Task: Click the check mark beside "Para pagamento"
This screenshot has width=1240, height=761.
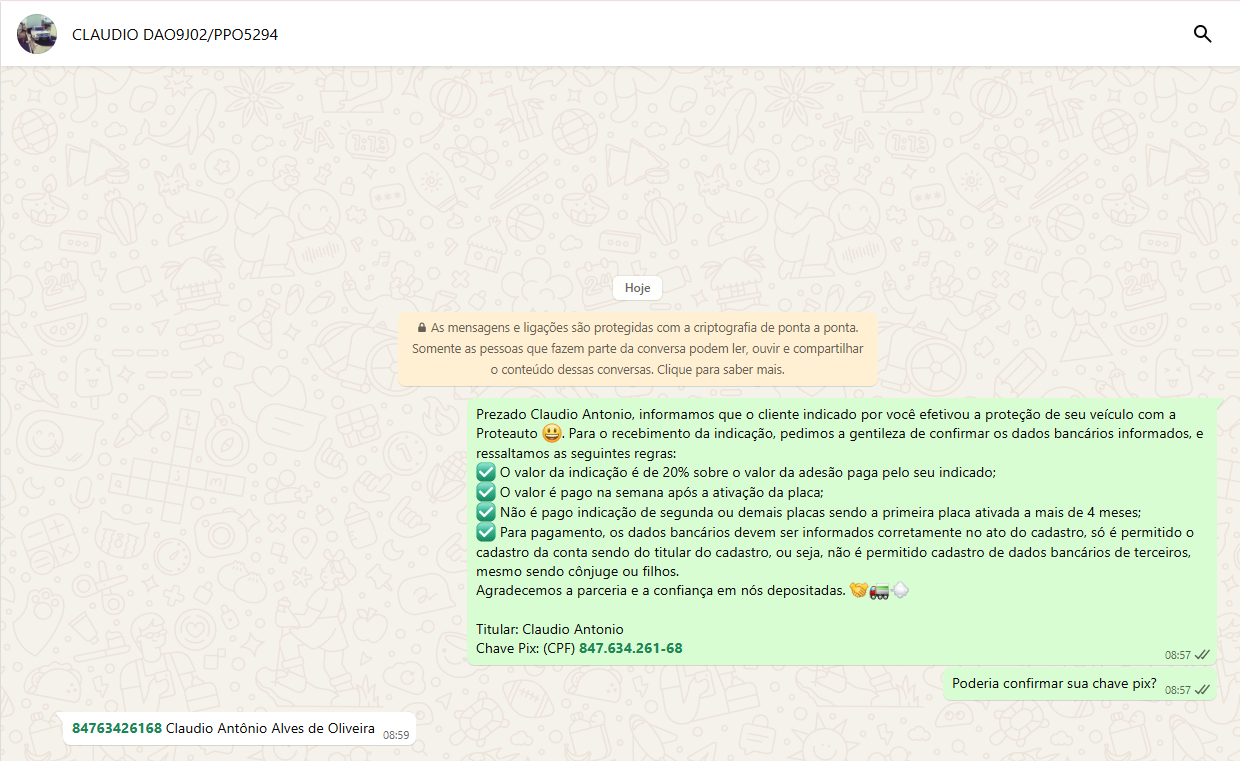Action: pos(486,532)
